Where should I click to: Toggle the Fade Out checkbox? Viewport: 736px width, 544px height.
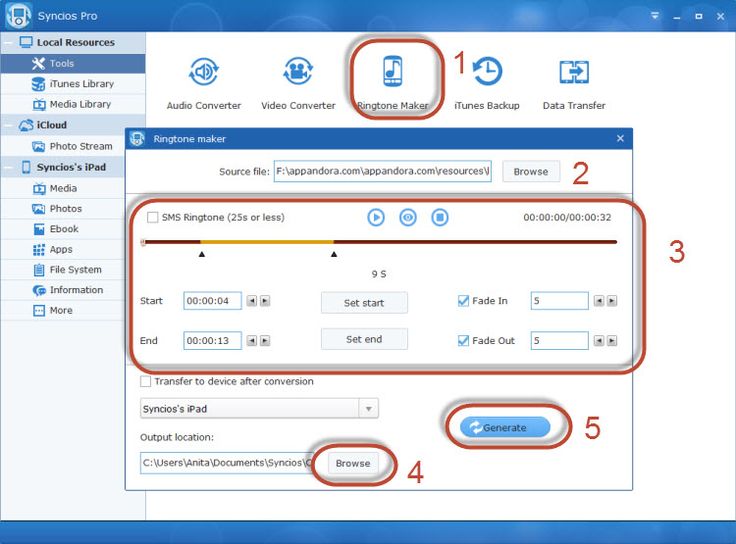tap(463, 340)
